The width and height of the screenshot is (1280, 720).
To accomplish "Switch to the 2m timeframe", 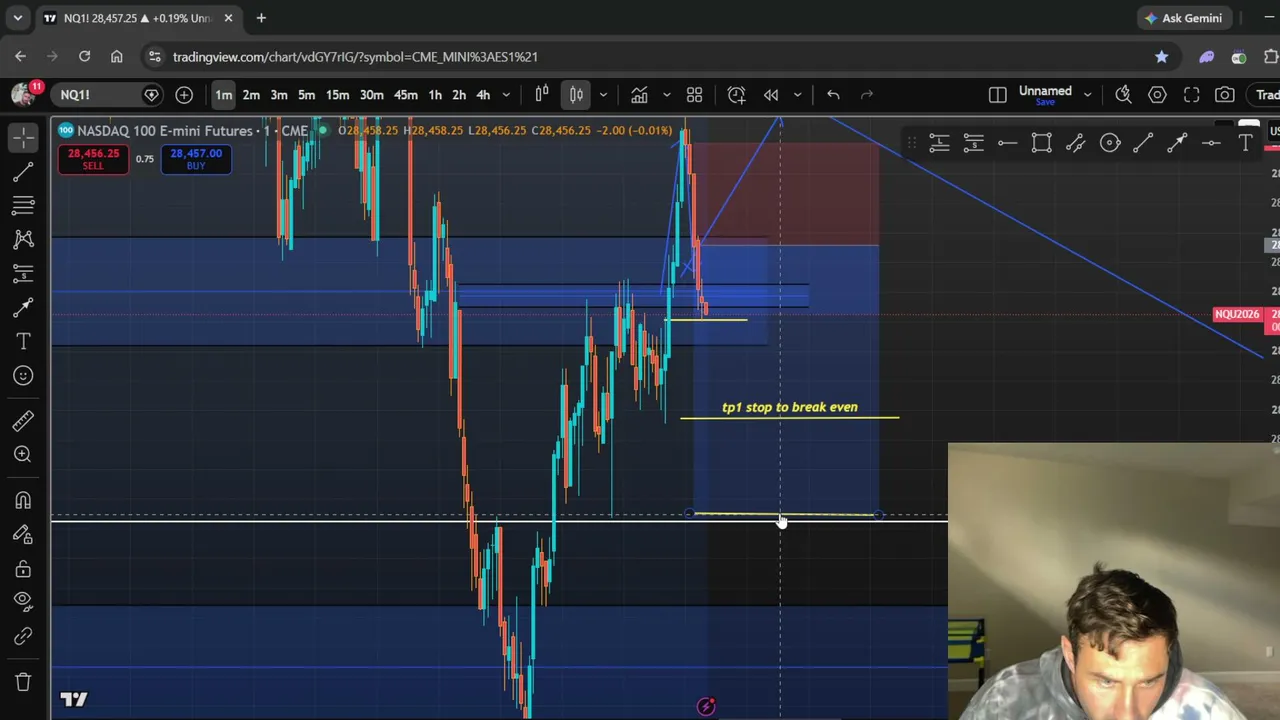I will coord(251,95).
